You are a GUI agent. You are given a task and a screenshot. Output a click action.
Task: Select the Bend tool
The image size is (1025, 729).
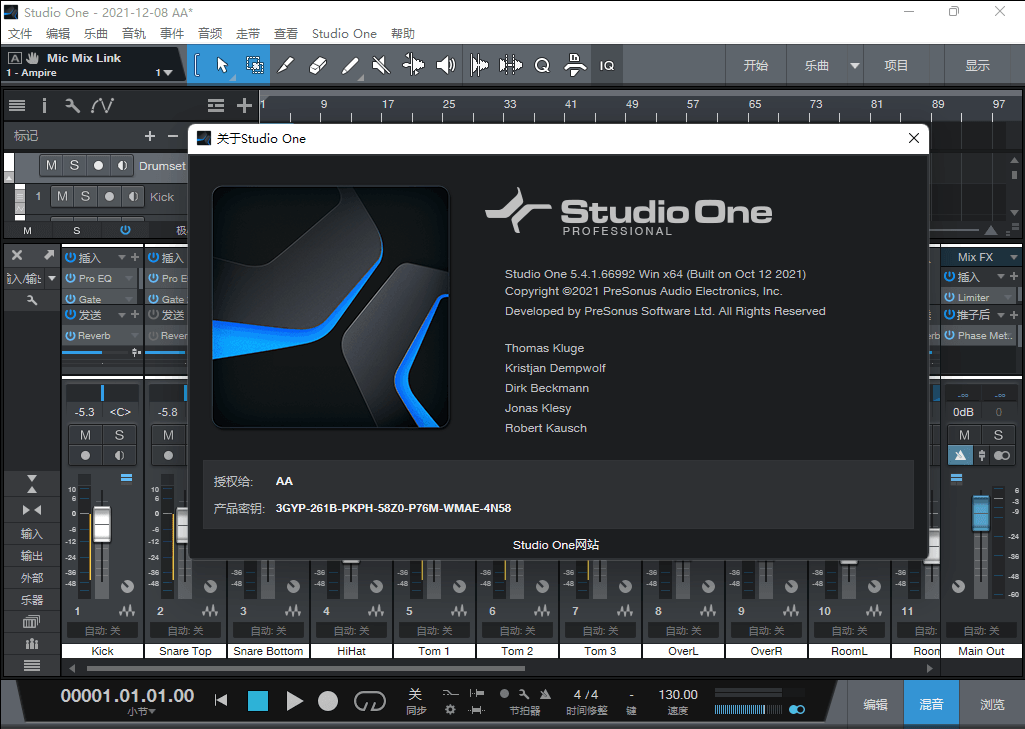(413, 65)
